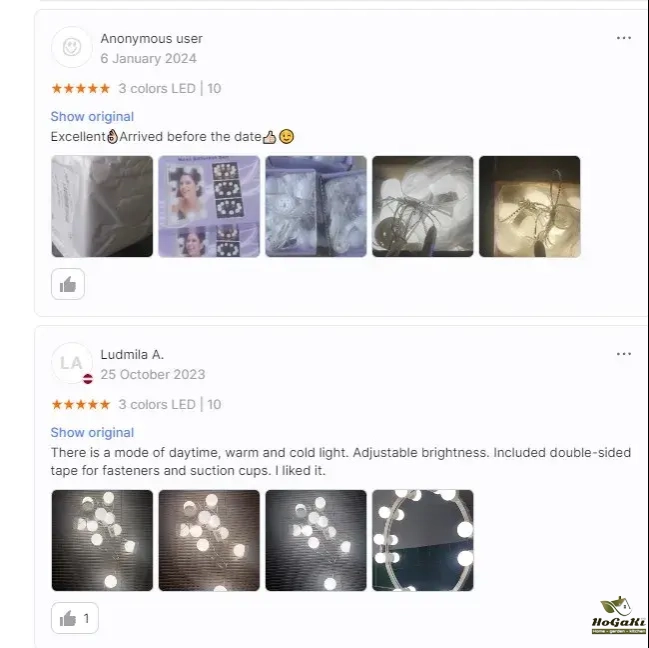Open the round mirror with bulbs photo
The width and height of the screenshot is (649, 648).
pyautogui.click(x=423, y=540)
